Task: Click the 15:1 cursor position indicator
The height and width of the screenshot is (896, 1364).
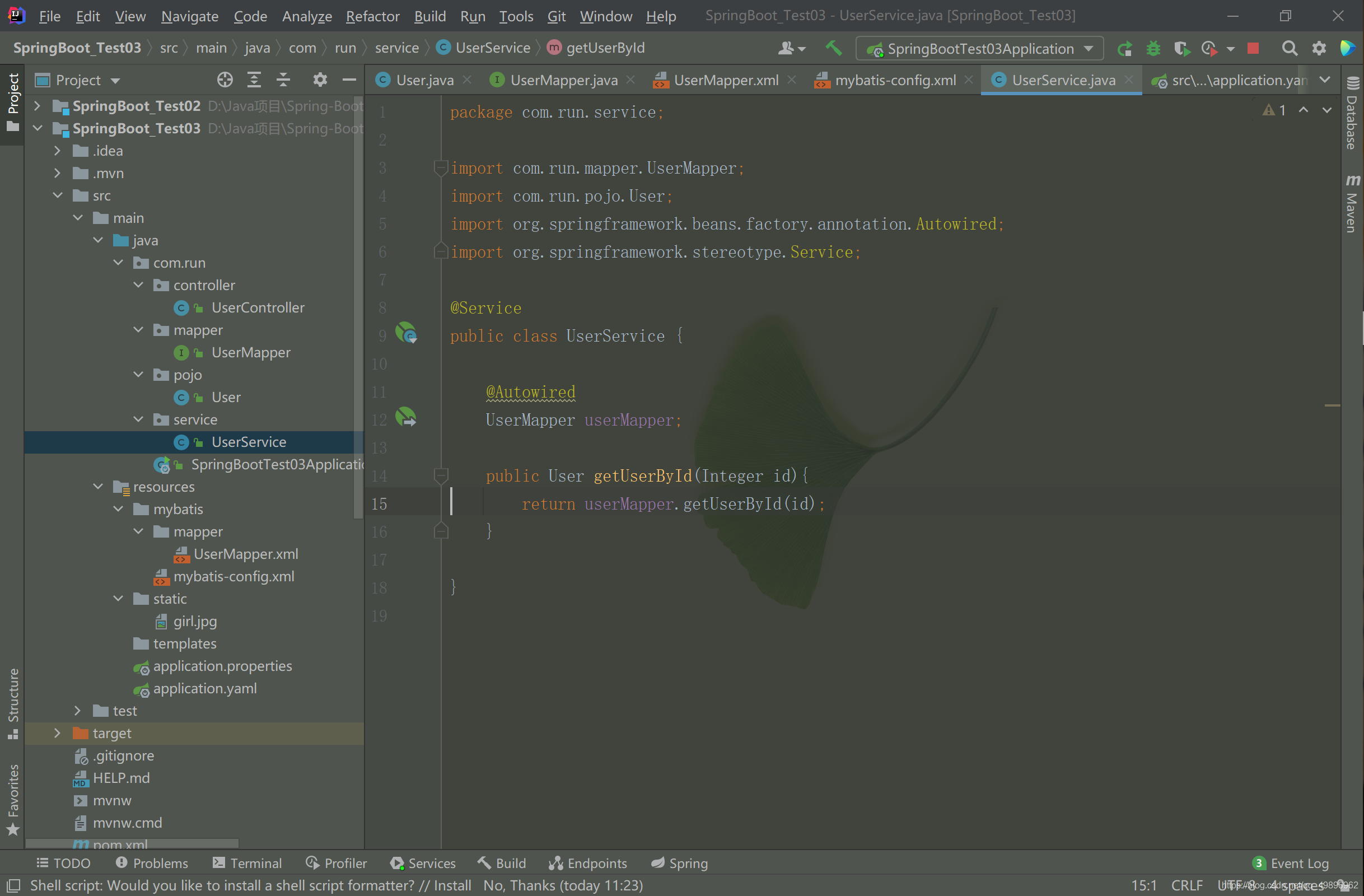Action: click(x=1144, y=885)
